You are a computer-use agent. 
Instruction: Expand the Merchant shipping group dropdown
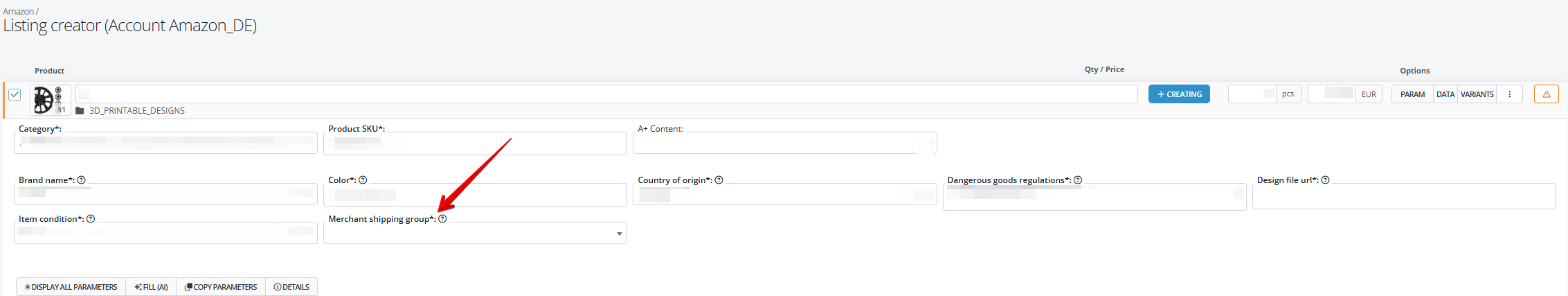click(x=475, y=234)
